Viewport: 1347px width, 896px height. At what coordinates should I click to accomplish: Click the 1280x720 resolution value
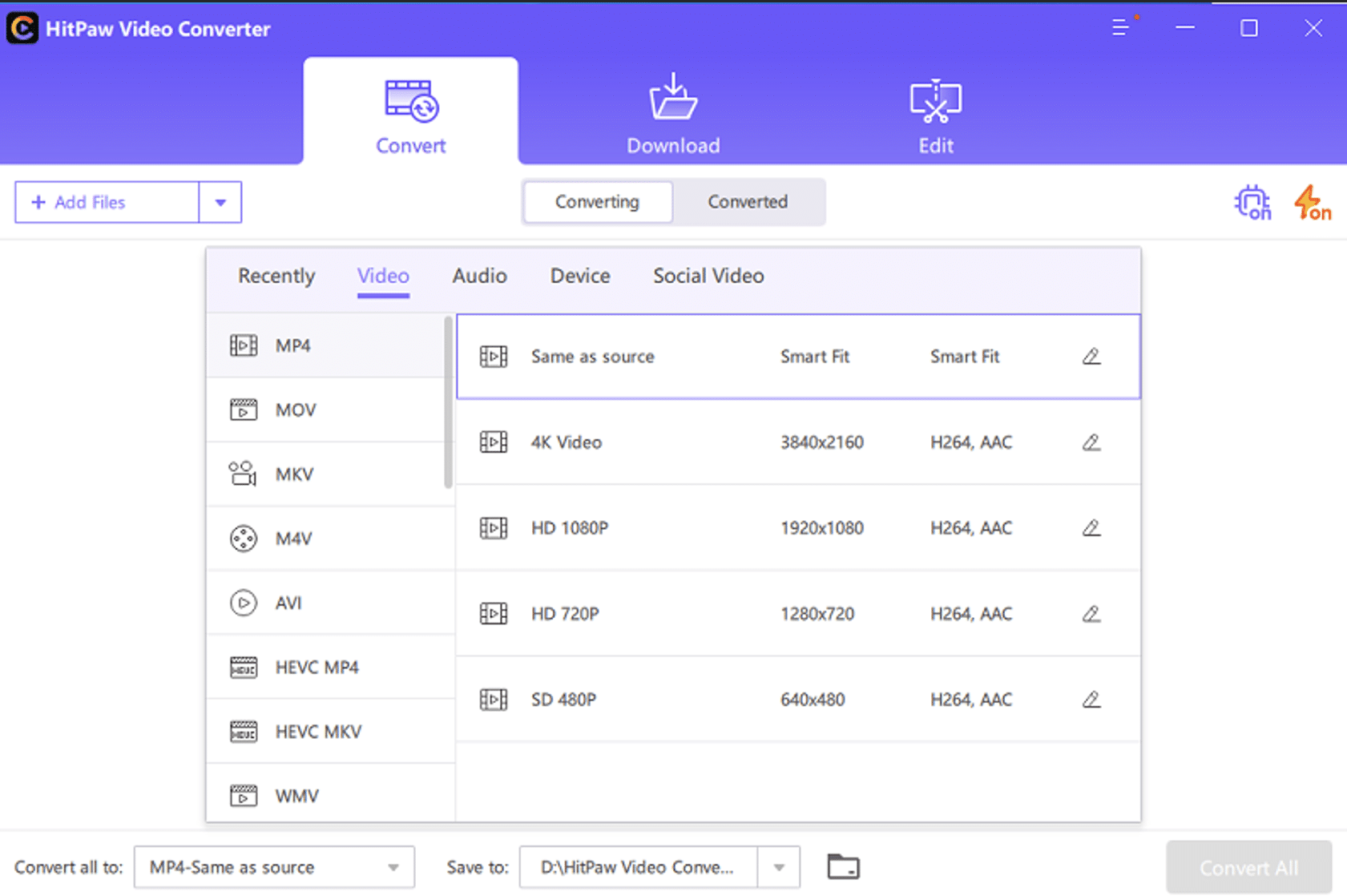(x=817, y=614)
